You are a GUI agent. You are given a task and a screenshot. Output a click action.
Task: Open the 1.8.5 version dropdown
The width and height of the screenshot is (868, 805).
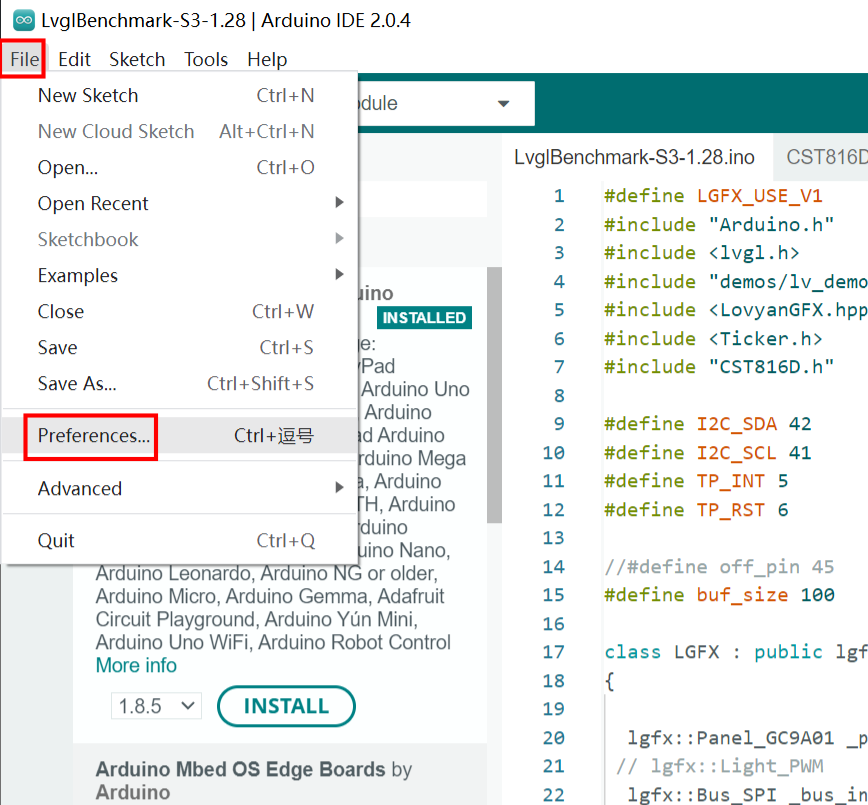[x=156, y=706]
